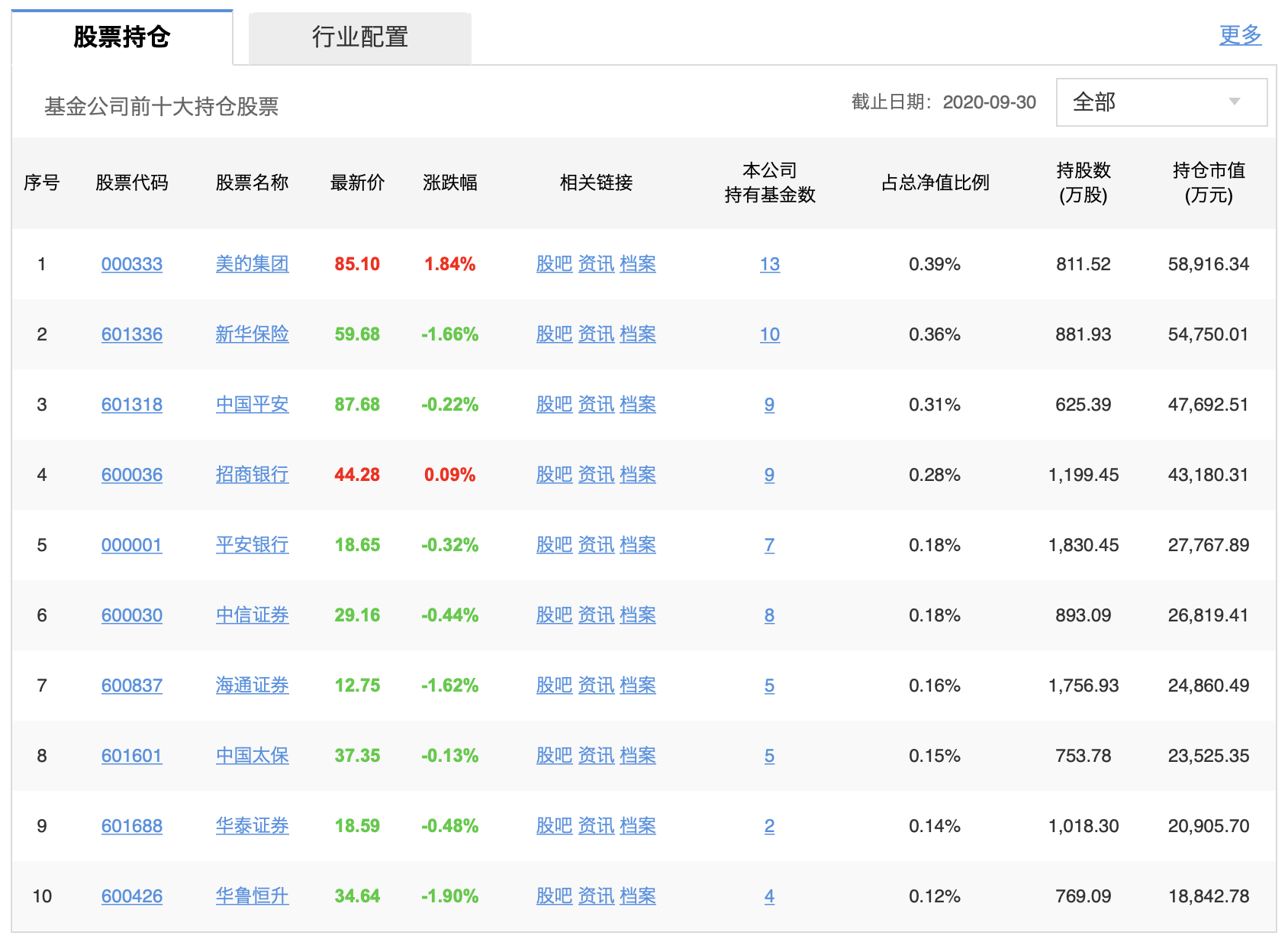
Task: Click the 基金公司前十大持仓股票 heading
Action: pos(161,106)
